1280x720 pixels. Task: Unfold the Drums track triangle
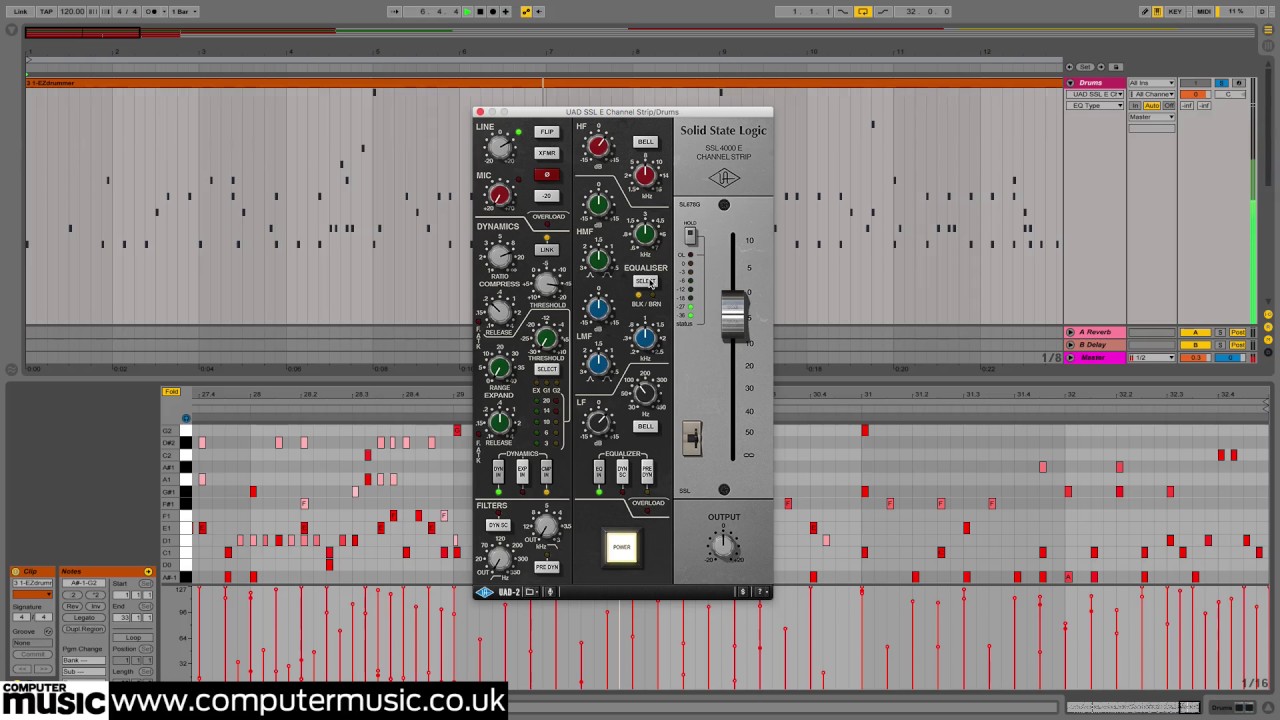[x=1070, y=83]
